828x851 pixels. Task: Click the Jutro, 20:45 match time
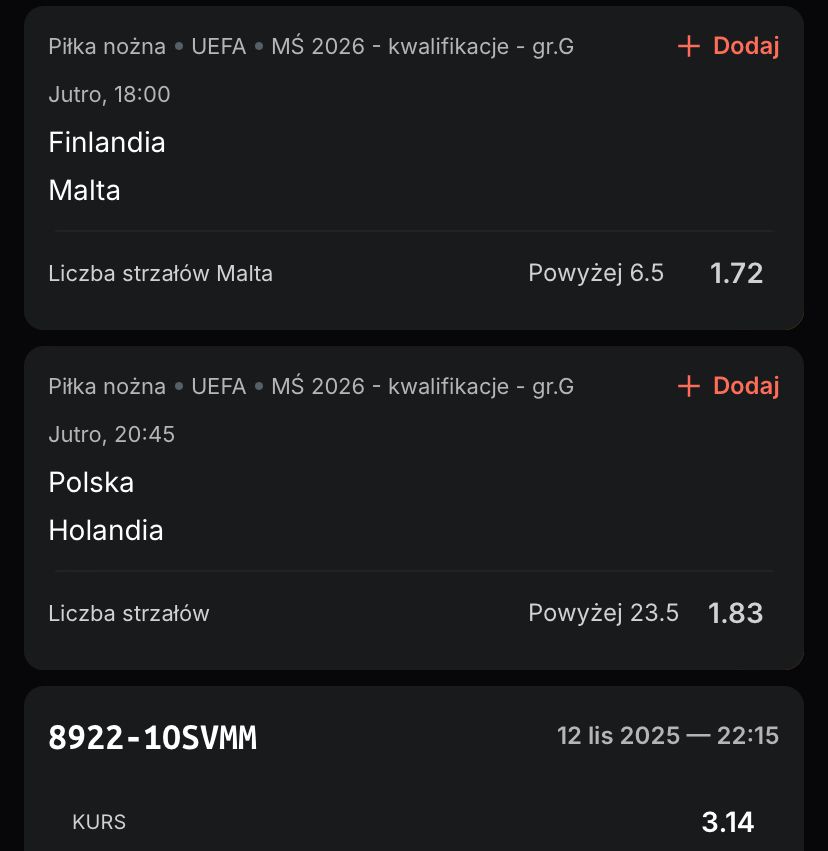111,434
